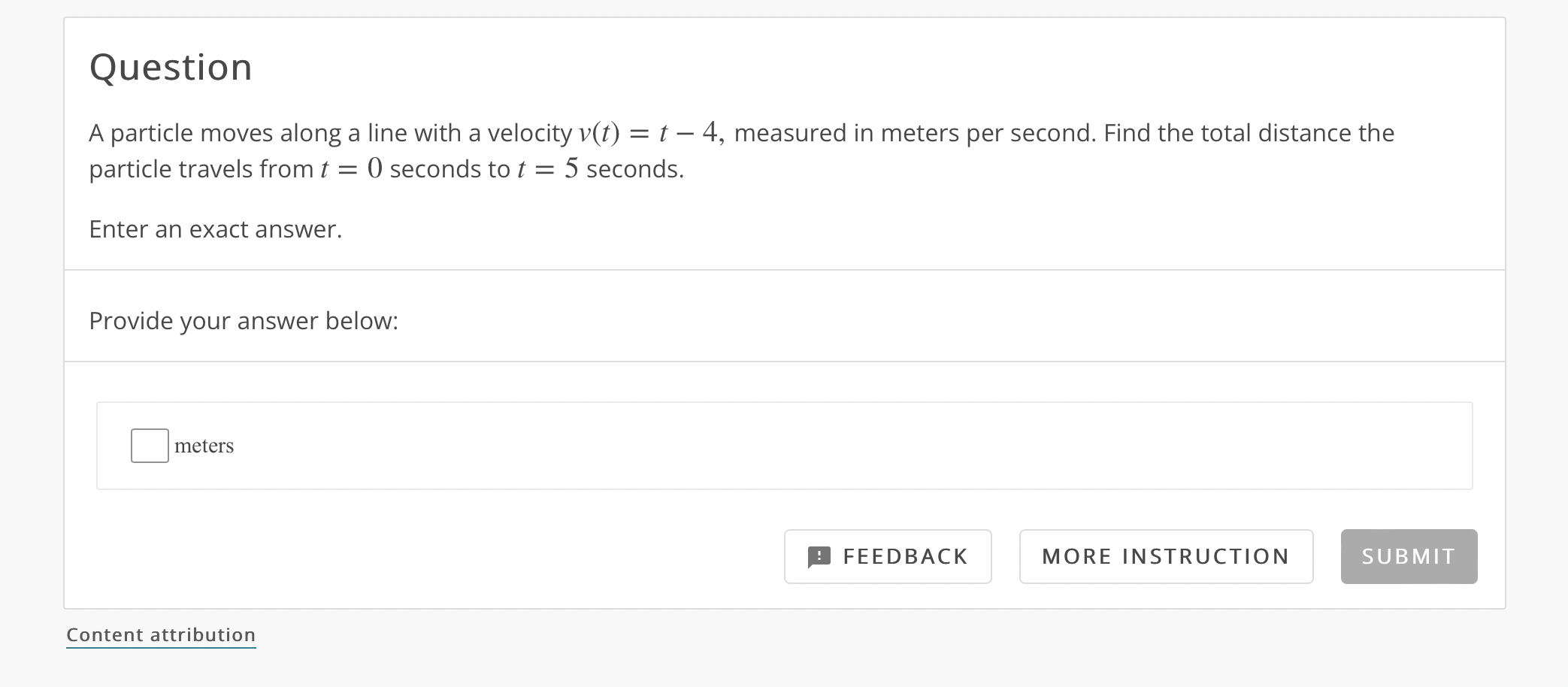Click the t = 0 expression

[x=352, y=169]
